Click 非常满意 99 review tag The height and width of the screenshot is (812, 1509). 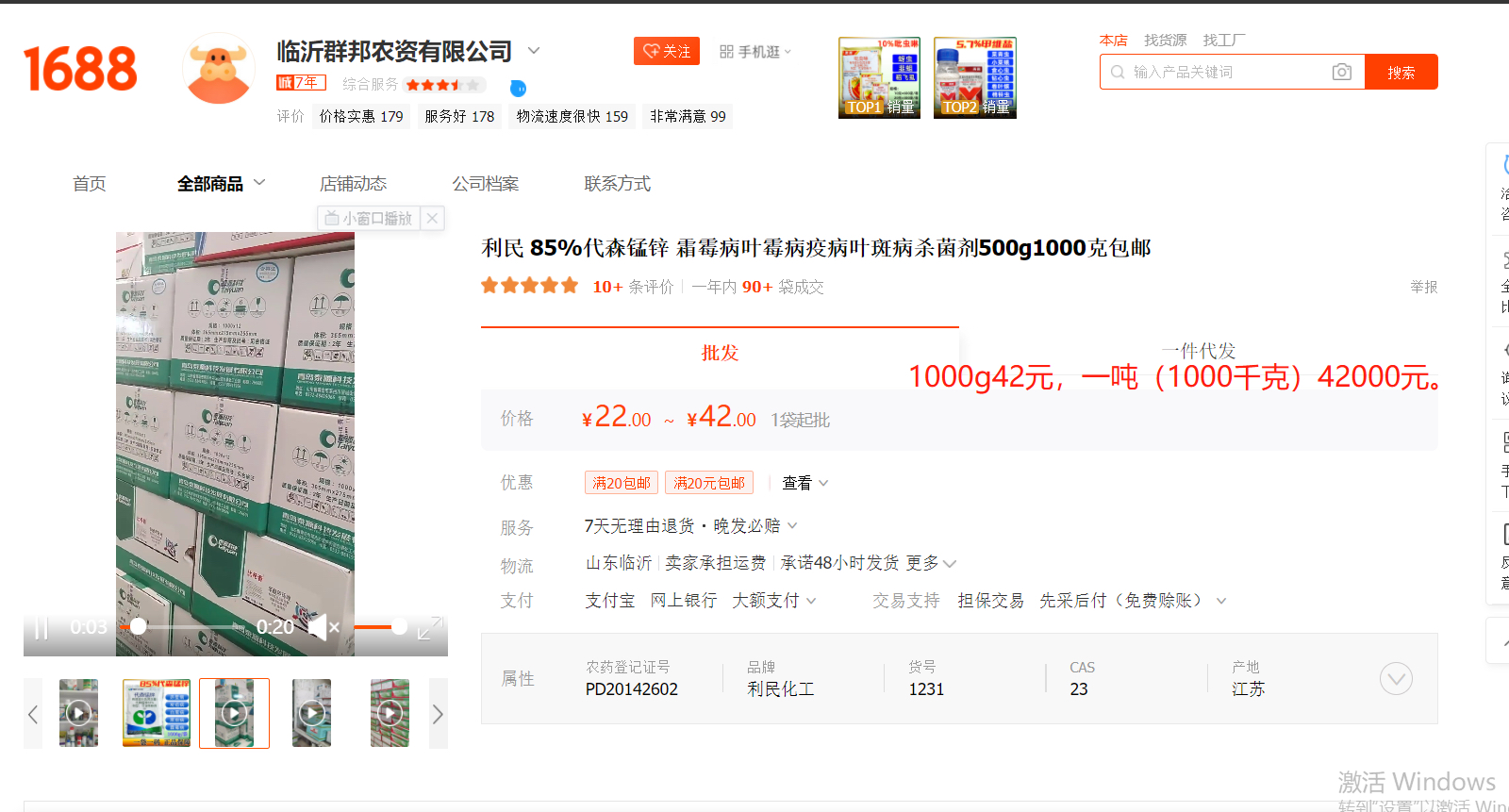[x=688, y=116]
